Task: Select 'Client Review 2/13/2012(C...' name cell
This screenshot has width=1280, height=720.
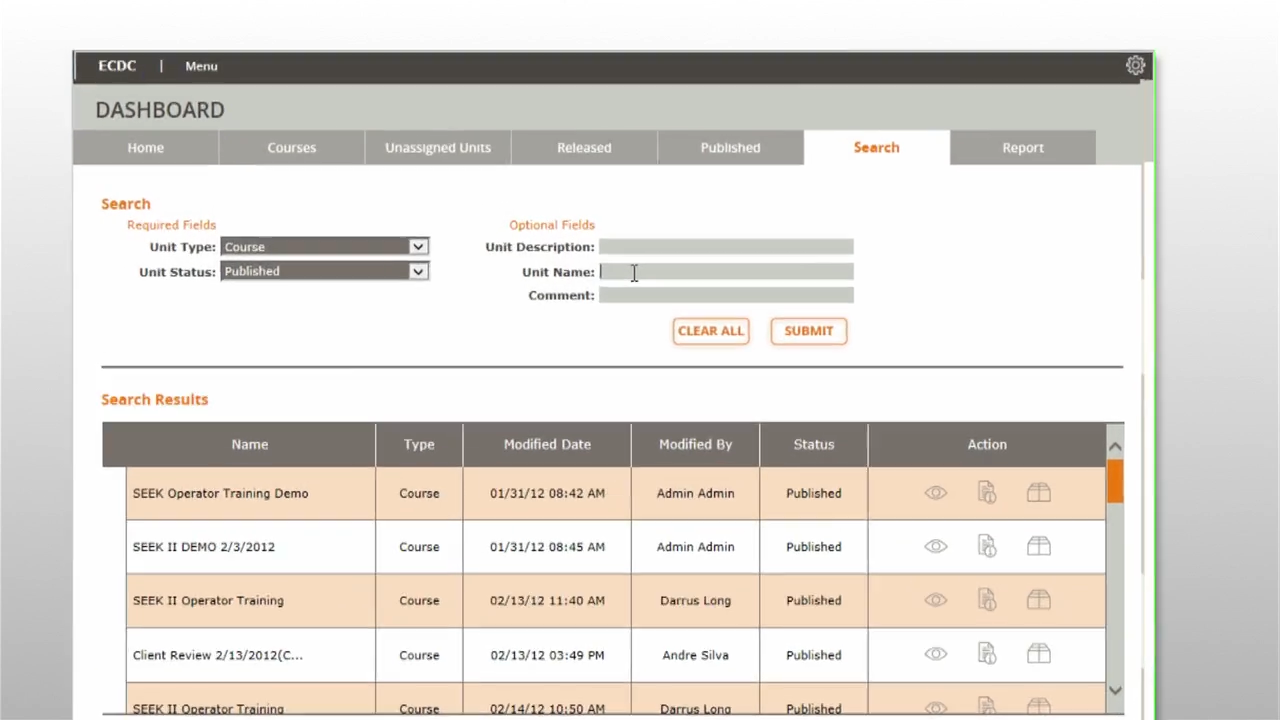Action: point(251,655)
